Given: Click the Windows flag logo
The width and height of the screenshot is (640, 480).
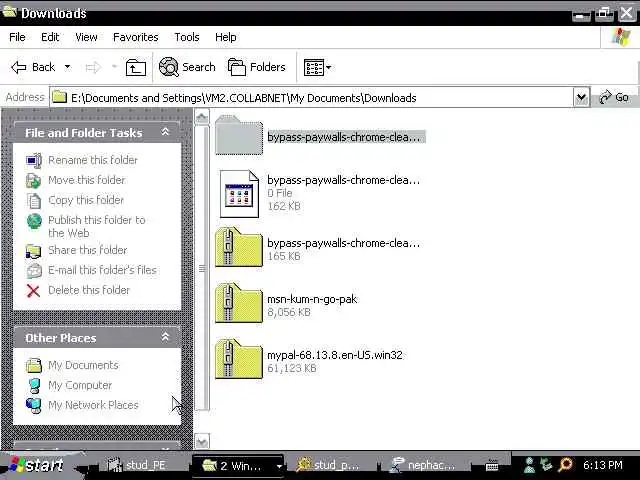Looking at the screenshot, I should tap(620, 37).
